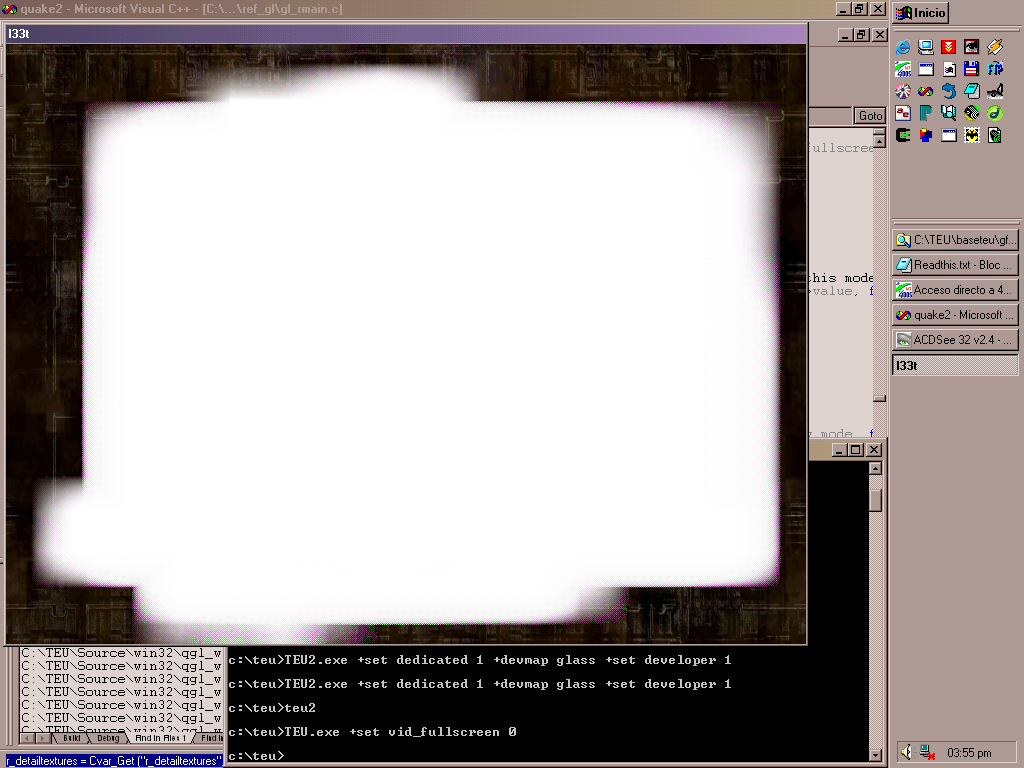Click the l33t window title bar
The width and height of the screenshot is (1024, 768).
click(x=406, y=33)
